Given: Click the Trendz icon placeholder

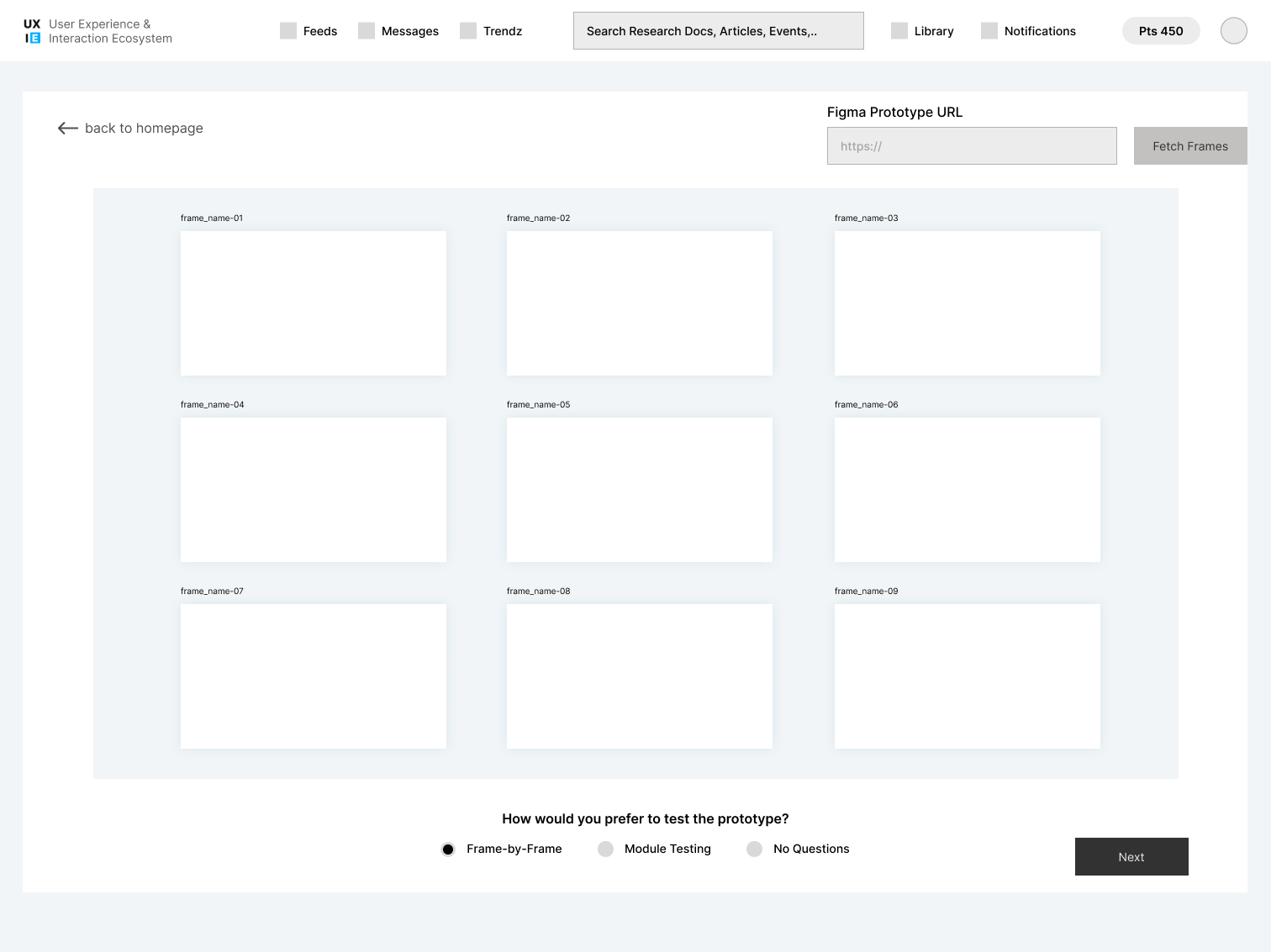Looking at the screenshot, I should tap(468, 31).
